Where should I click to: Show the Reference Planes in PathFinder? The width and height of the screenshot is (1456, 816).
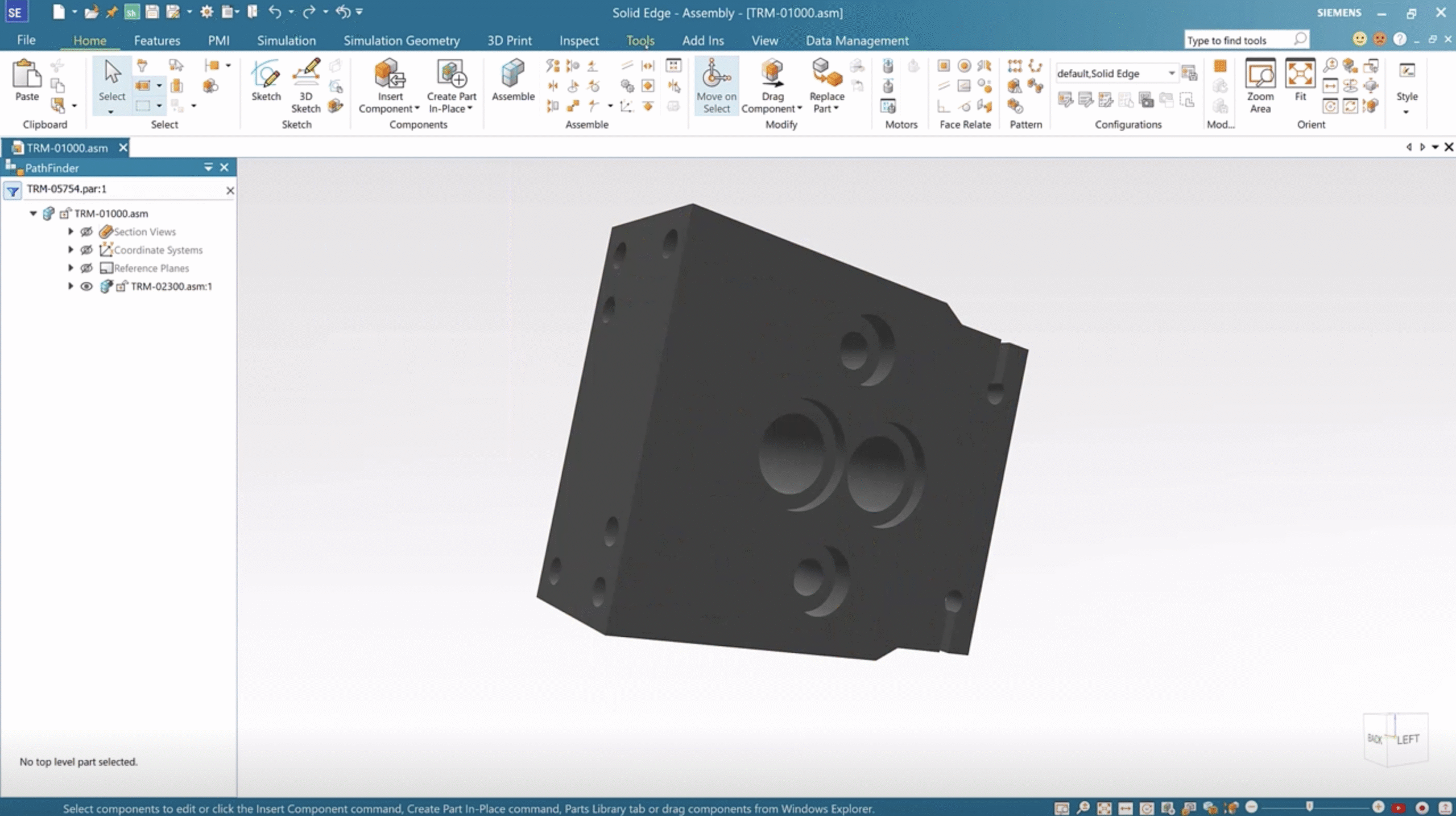(86, 268)
